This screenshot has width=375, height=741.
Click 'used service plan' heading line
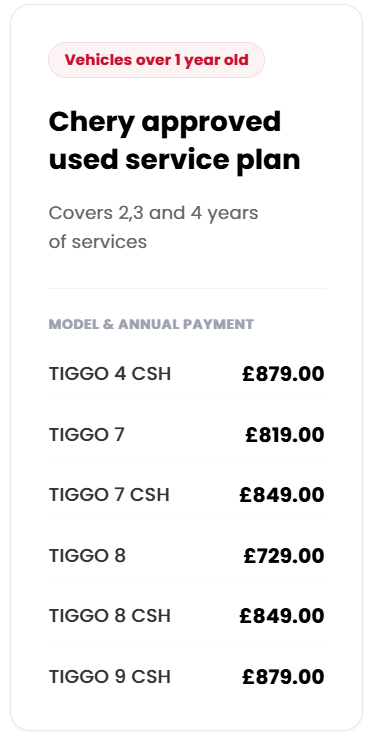point(174,160)
